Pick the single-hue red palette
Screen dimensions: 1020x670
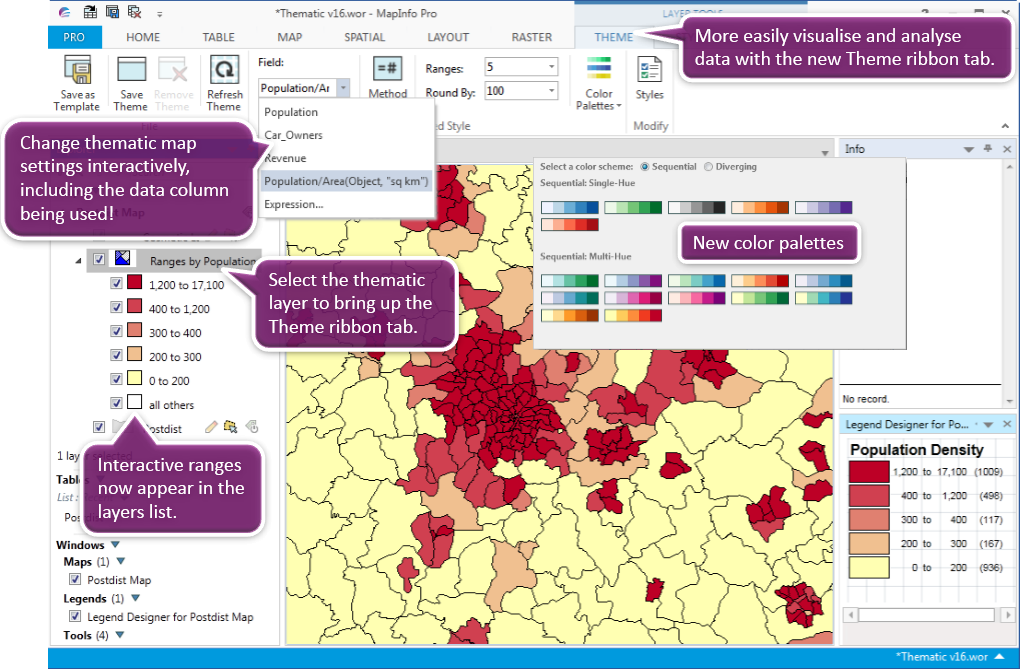[x=570, y=225]
